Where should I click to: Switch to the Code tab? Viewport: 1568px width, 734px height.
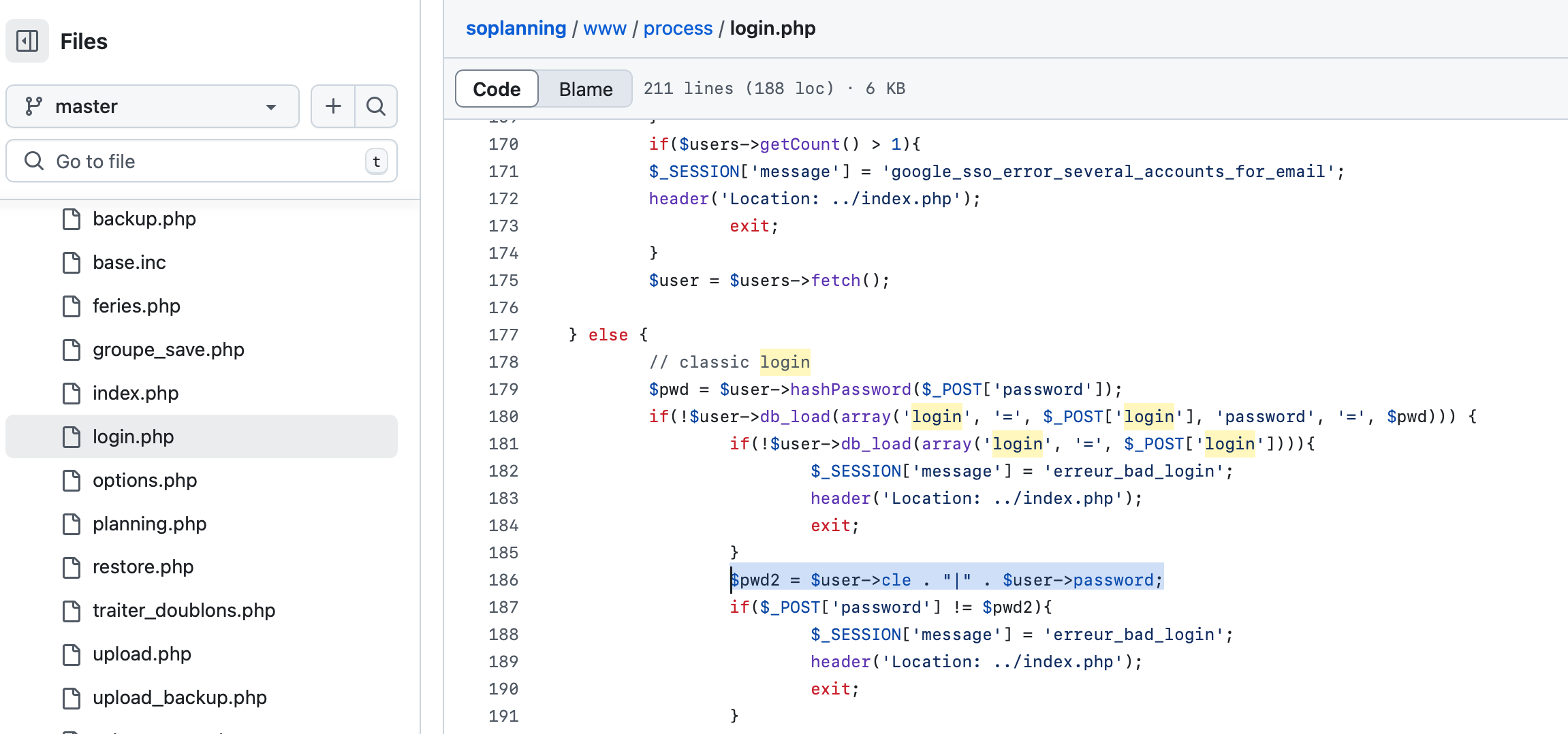(496, 89)
